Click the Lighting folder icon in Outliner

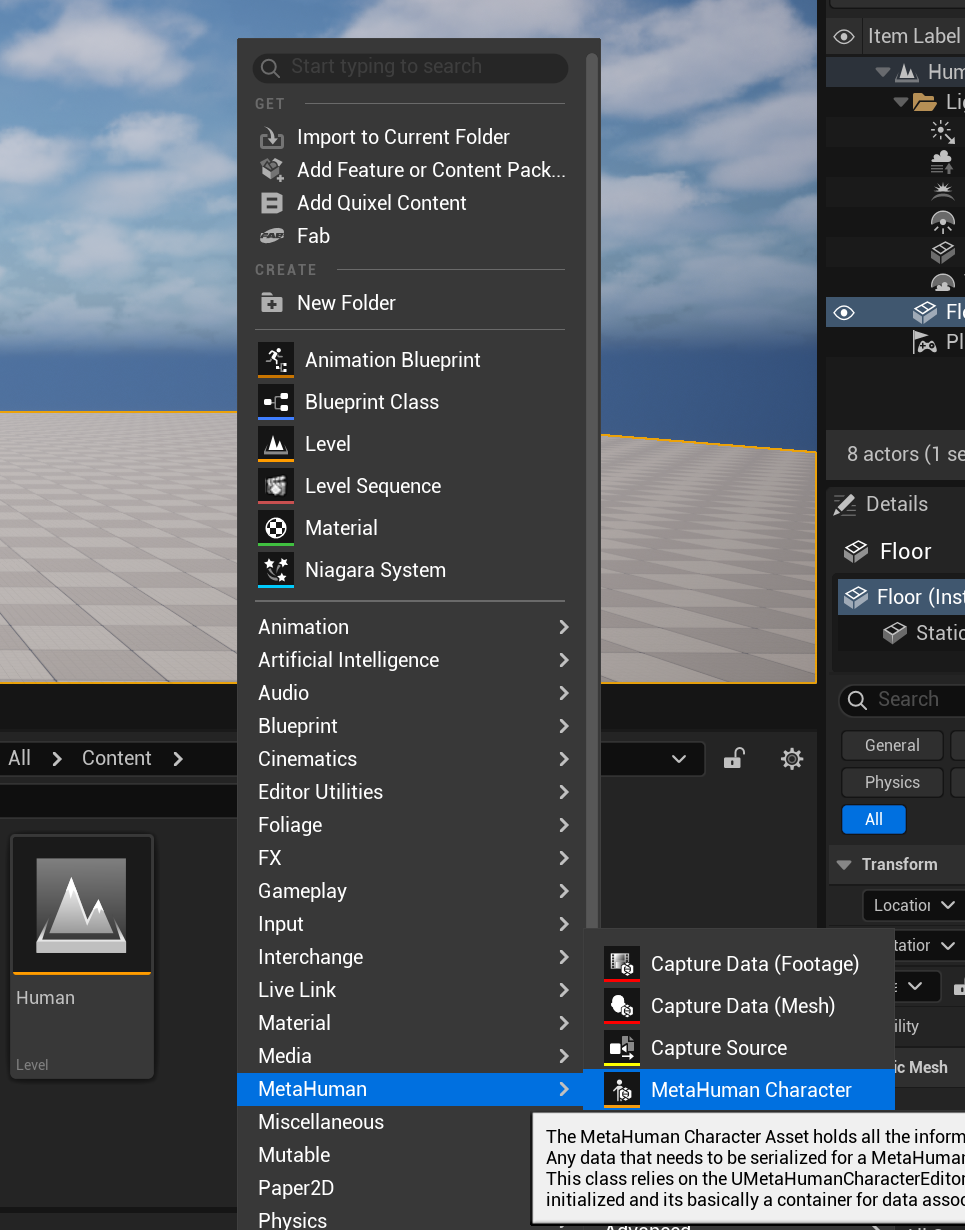point(925,102)
